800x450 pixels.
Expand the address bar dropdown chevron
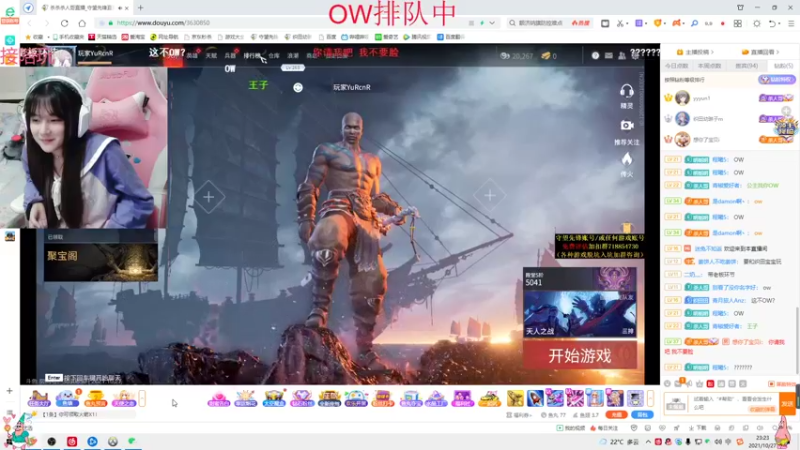tap(492, 23)
